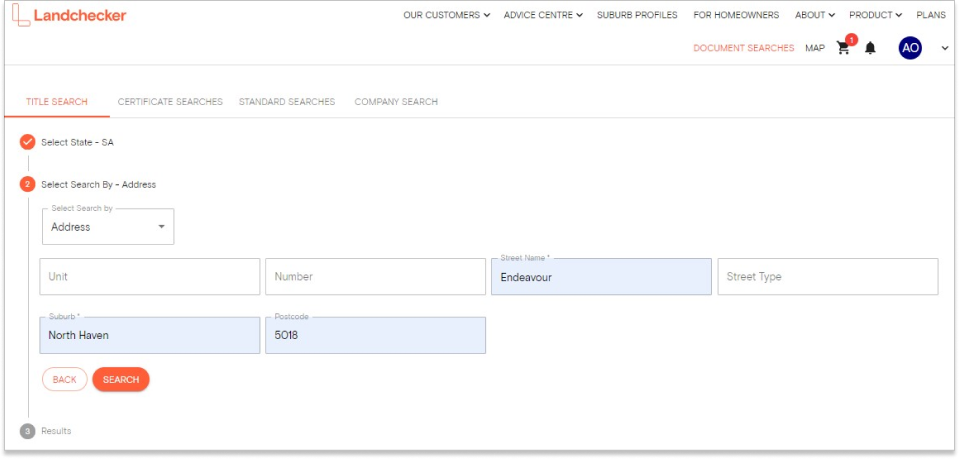This screenshot has width=959, height=459.
Task: Go to the Map link
Action: click(x=815, y=48)
